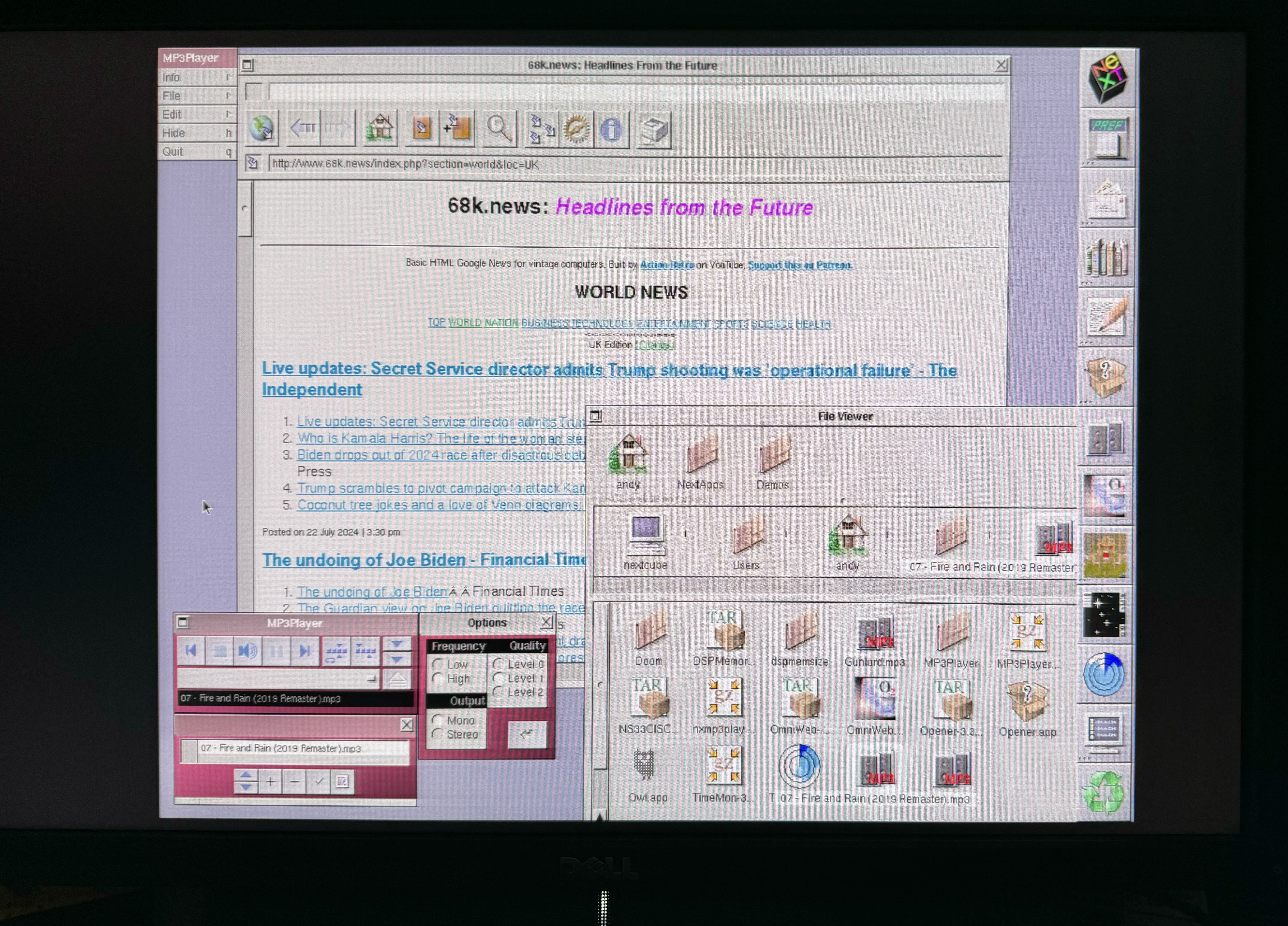This screenshot has height=926, width=1288.
Task: Choose Quit from the MP3Player menu
Action: pyautogui.click(x=197, y=152)
